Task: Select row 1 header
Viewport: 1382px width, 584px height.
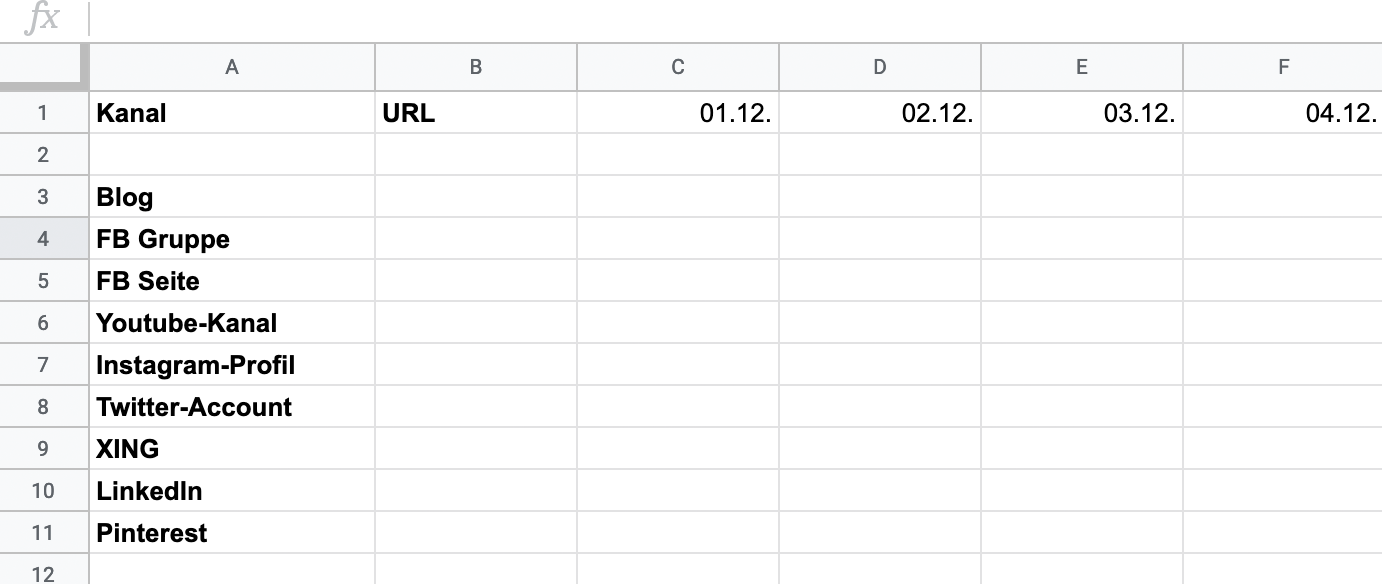Action: pos(43,113)
